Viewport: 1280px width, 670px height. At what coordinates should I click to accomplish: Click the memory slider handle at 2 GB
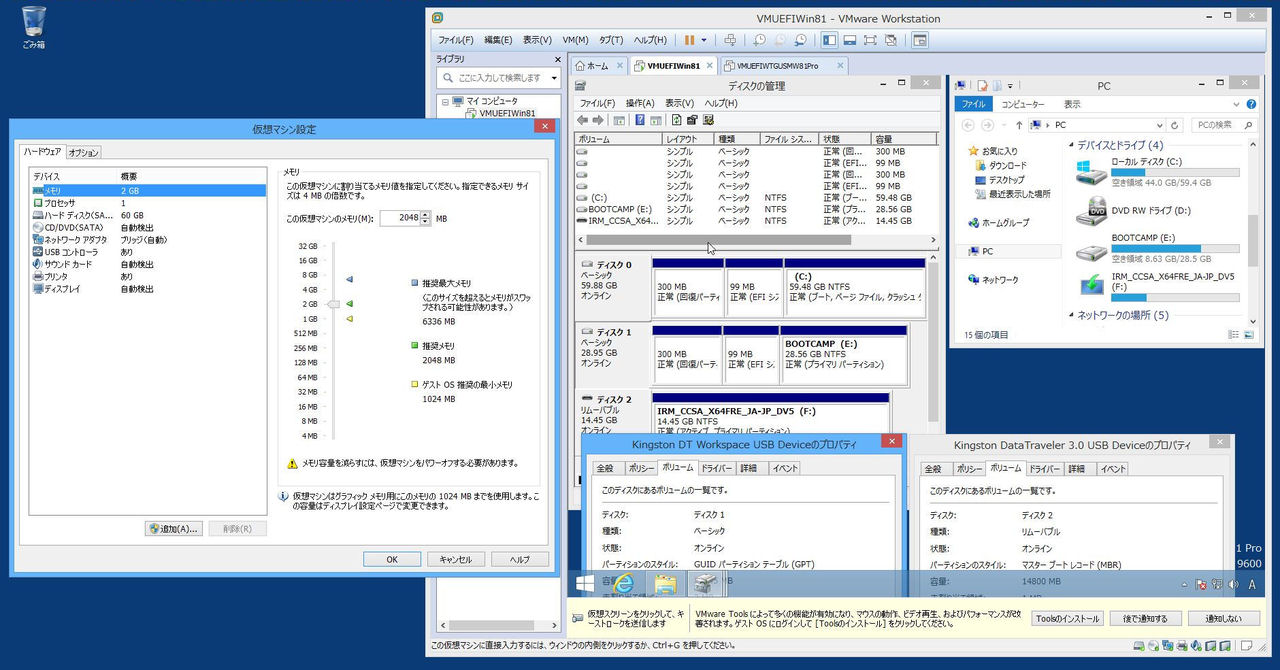334,303
